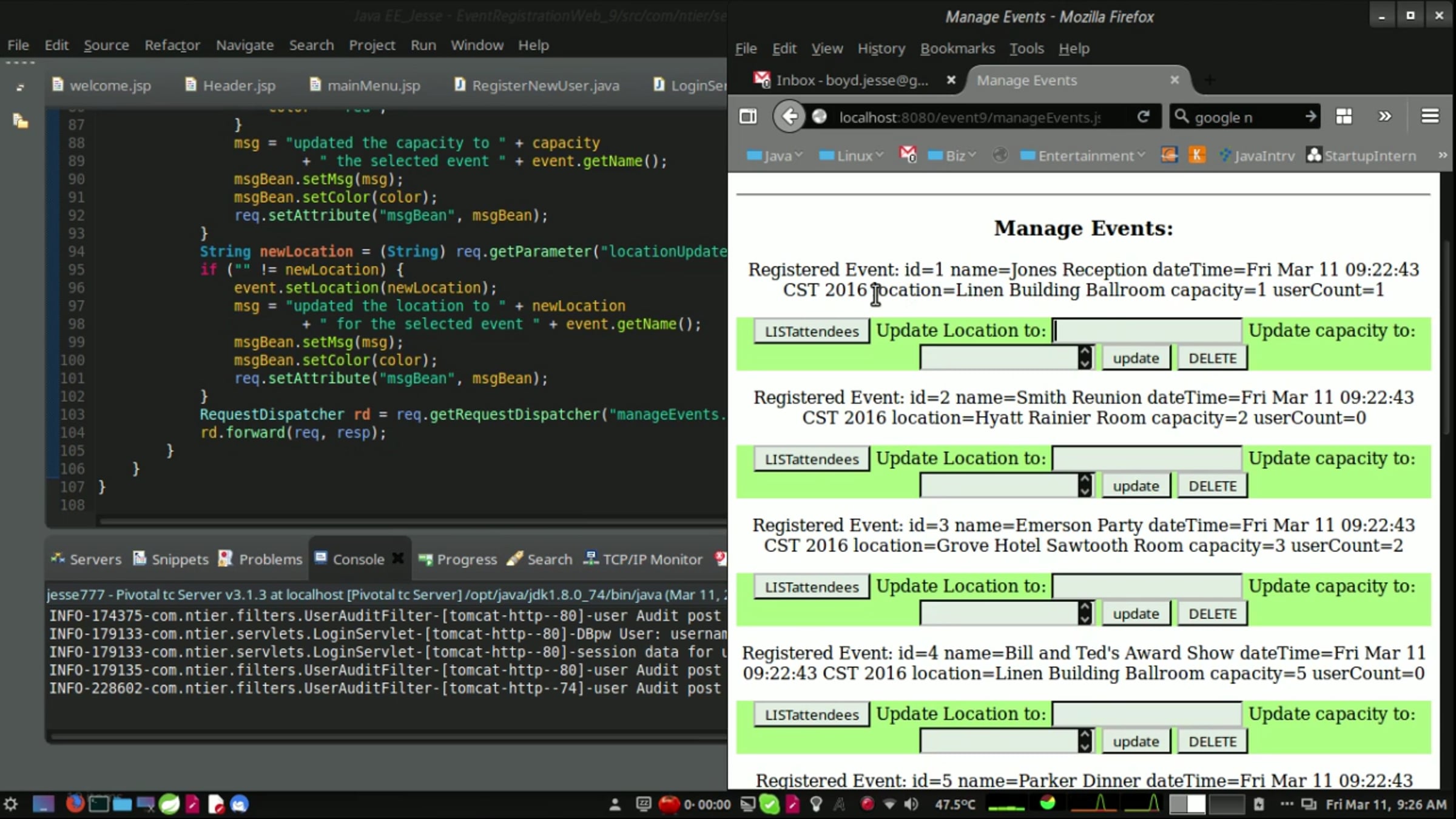This screenshot has width=1456, height=819.
Task: Open the Refactor menu in Eclipse
Action: pyautogui.click(x=172, y=45)
